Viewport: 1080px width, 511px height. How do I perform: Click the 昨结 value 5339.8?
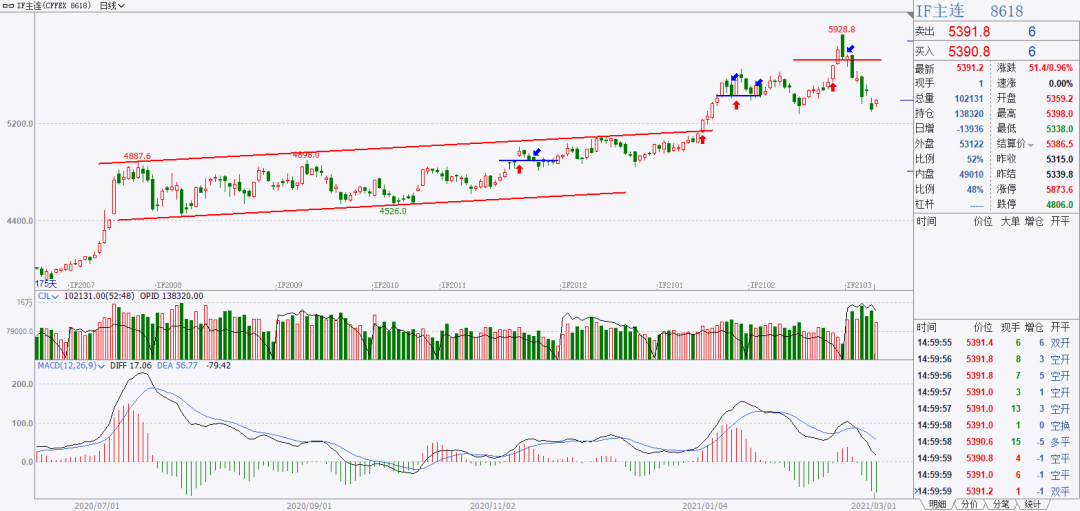pyautogui.click(x=1059, y=174)
